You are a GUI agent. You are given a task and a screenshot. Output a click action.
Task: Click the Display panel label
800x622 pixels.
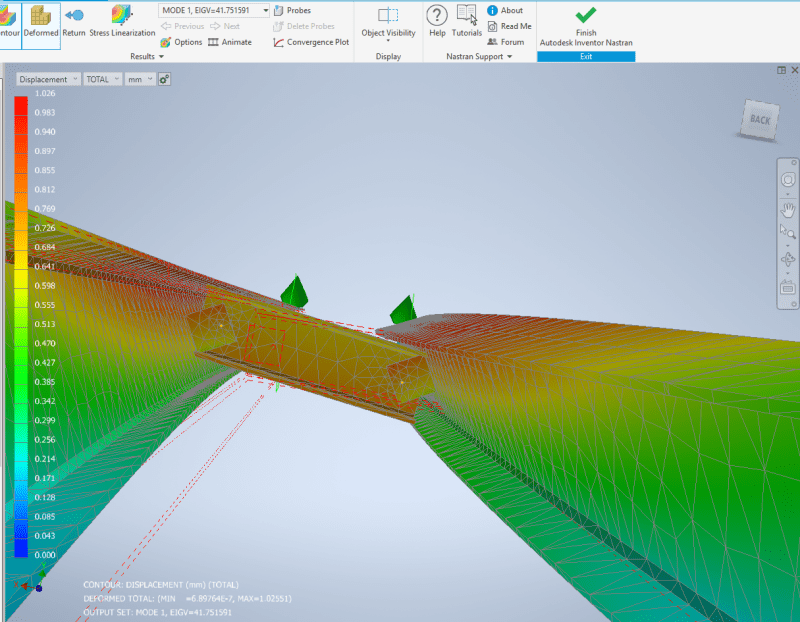click(388, 56)
